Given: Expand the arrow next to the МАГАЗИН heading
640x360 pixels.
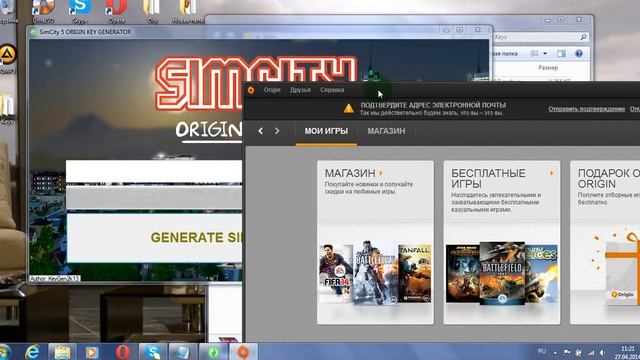Looking at the screenshot, I should [381, 173].
